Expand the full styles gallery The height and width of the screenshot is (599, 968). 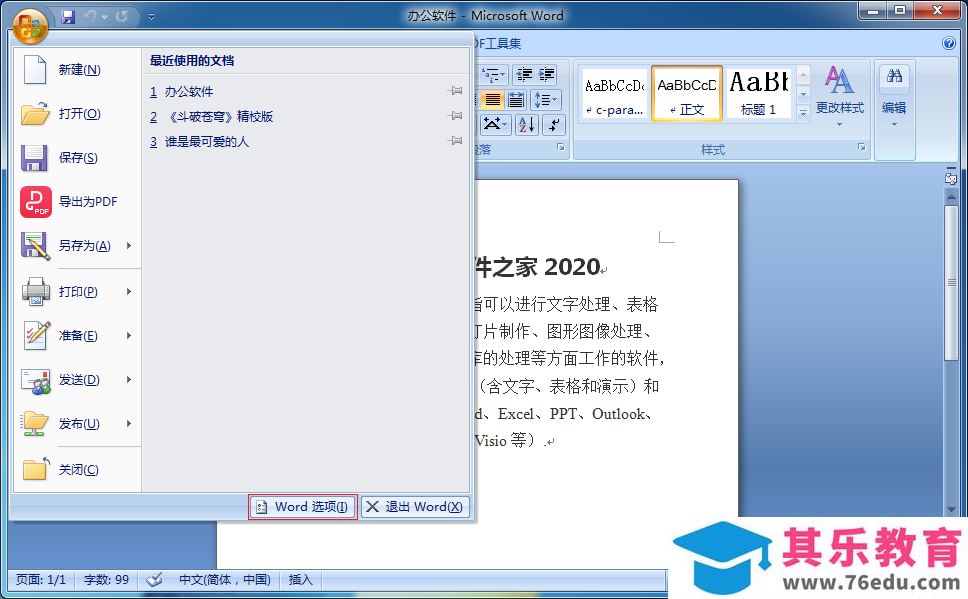pos(803,113)
